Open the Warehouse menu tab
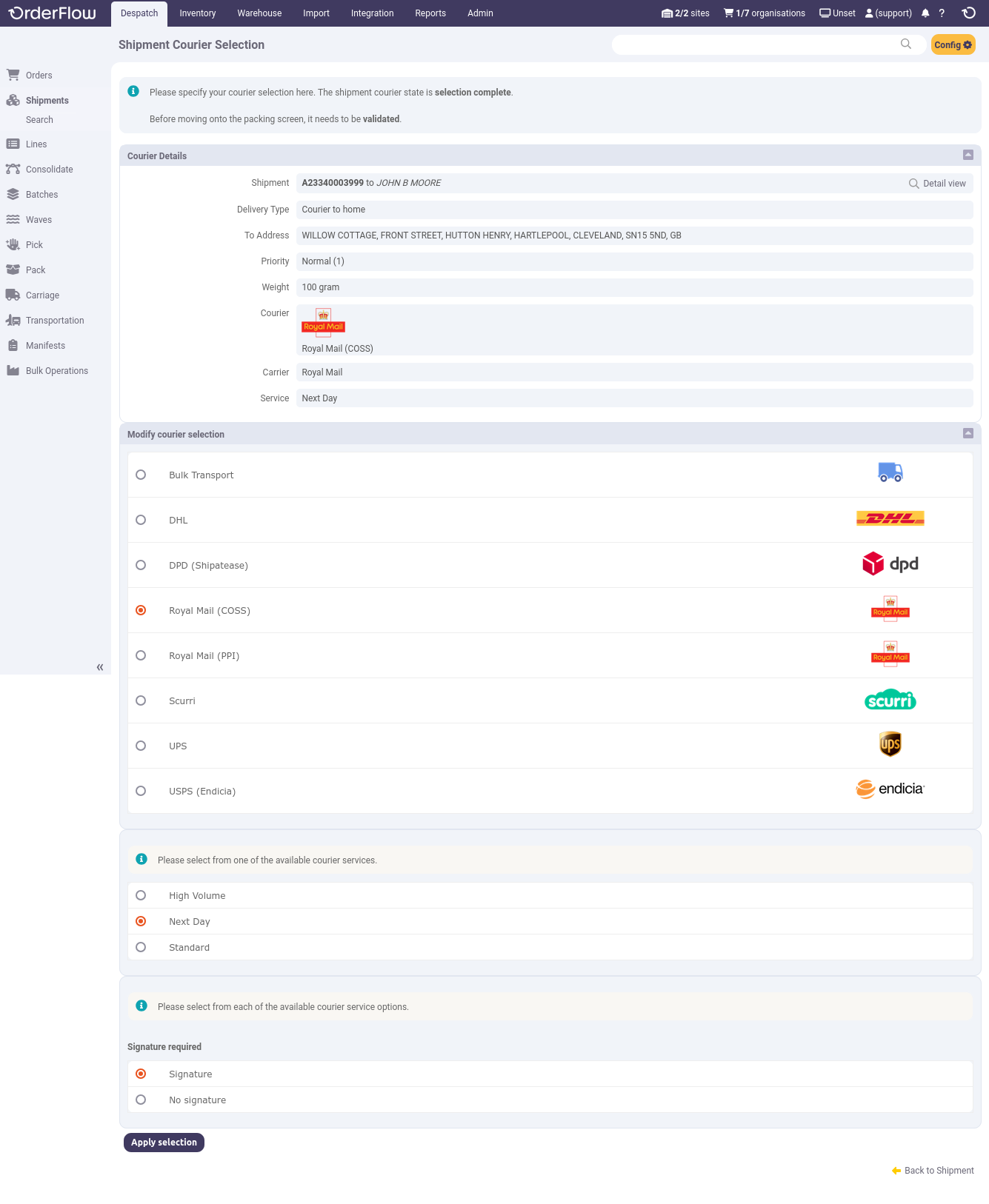Viewport: 989px width, 1204px height. (259, 13)
